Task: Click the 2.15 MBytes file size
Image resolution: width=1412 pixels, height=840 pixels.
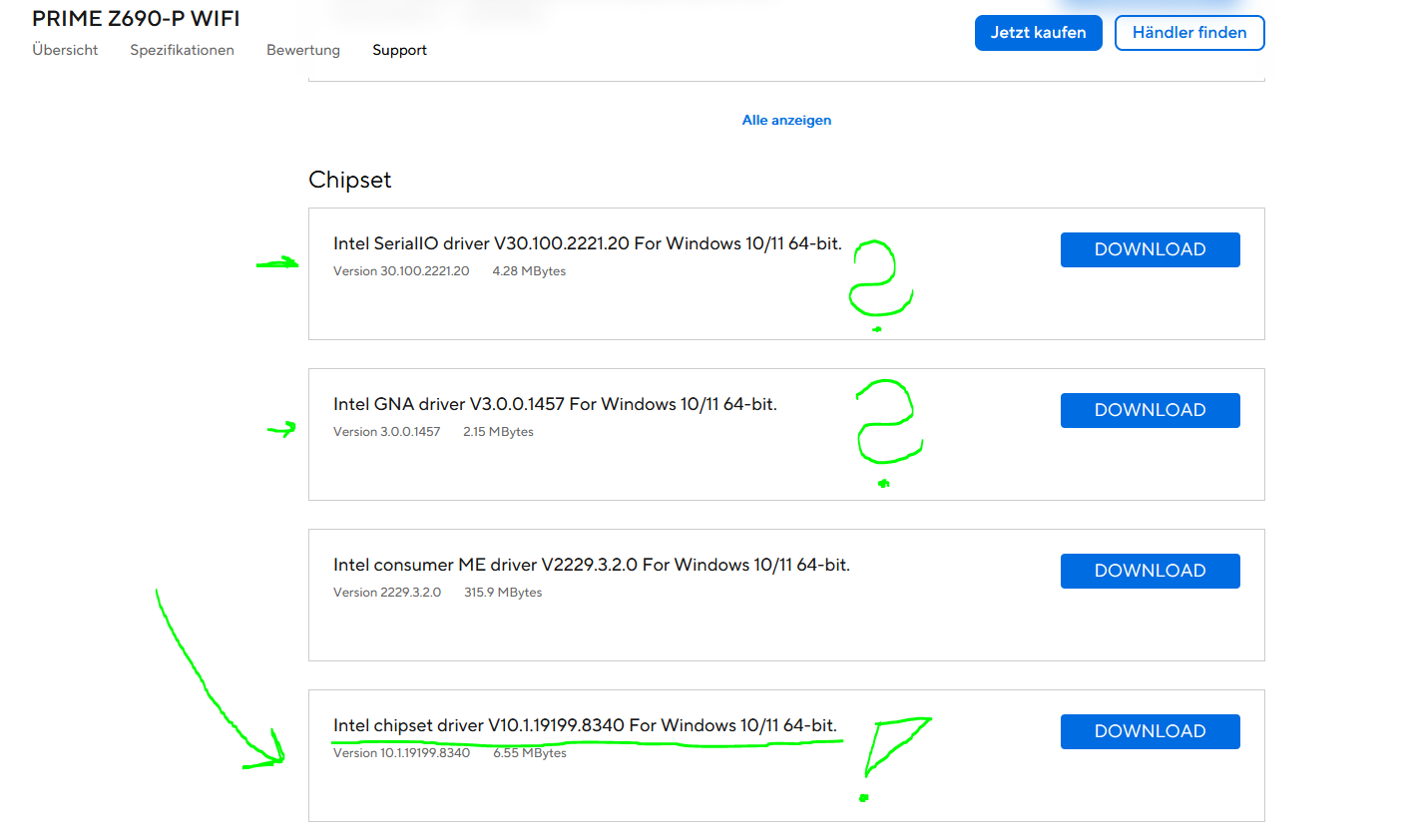Action: 498,432
